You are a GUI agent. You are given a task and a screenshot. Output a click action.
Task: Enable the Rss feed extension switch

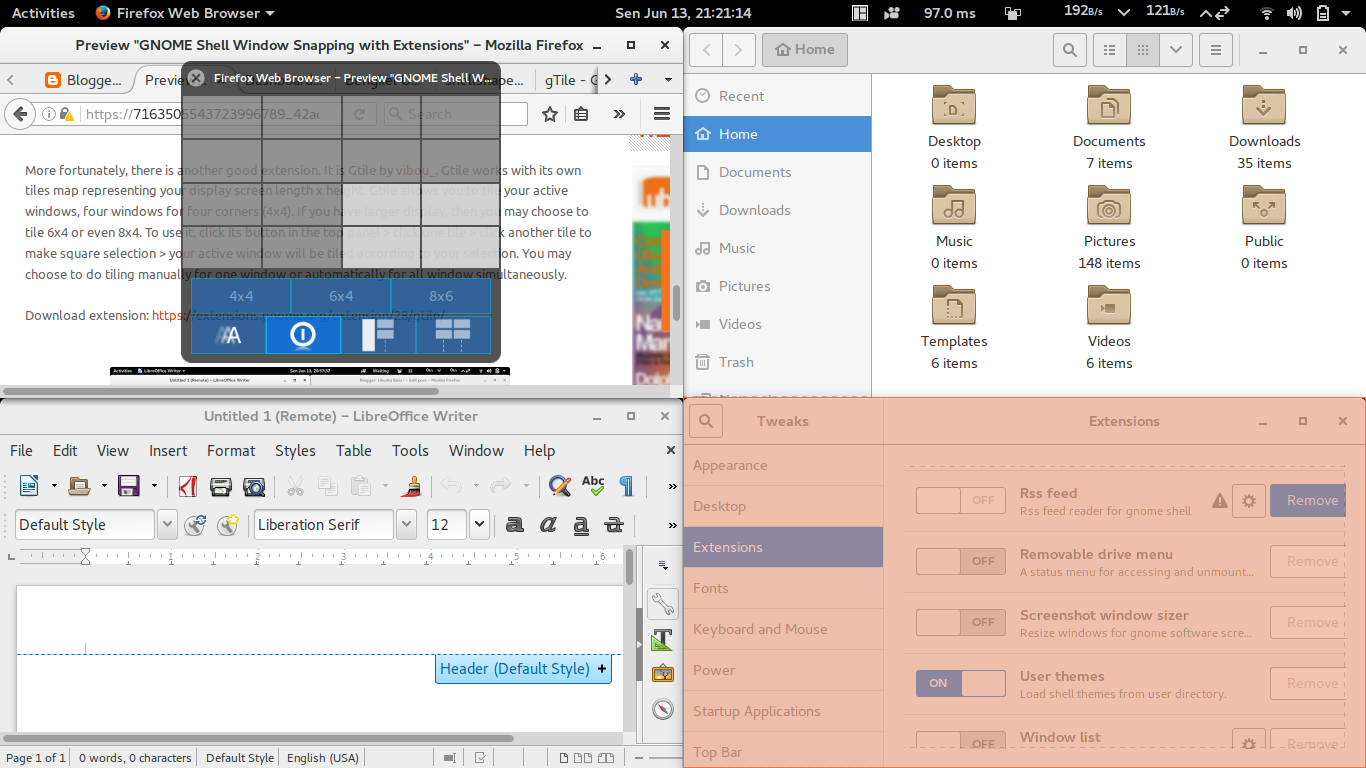[x=961, y=500]
